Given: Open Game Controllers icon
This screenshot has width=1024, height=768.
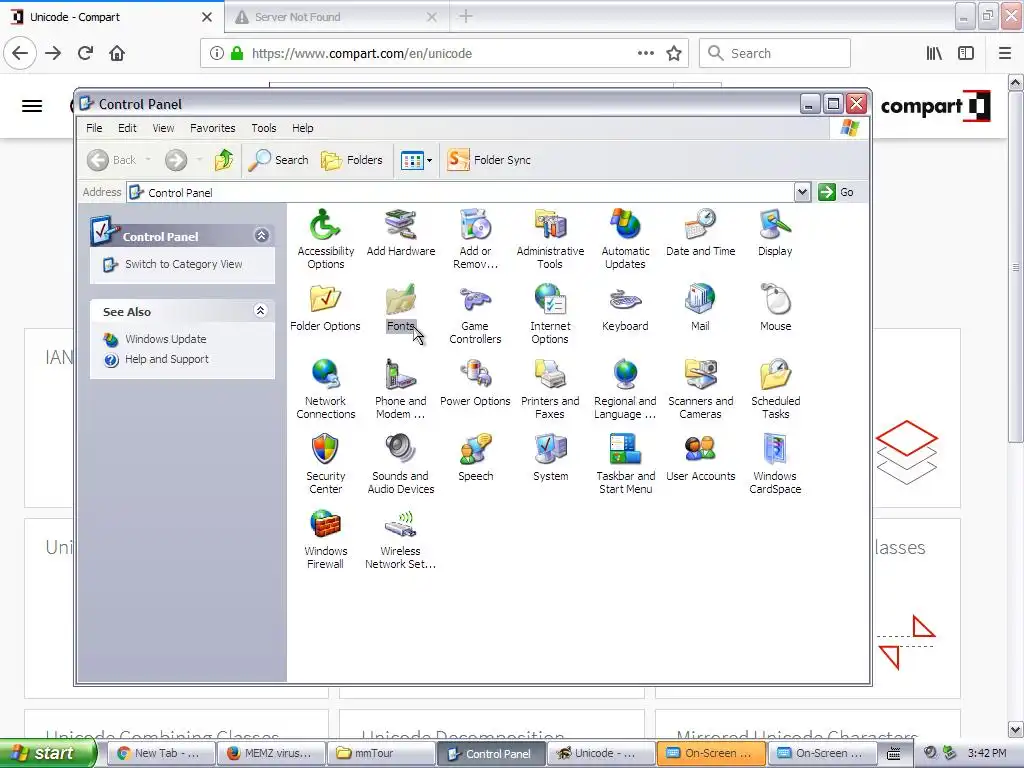Looking at the screenshot, I should (475, 313).
